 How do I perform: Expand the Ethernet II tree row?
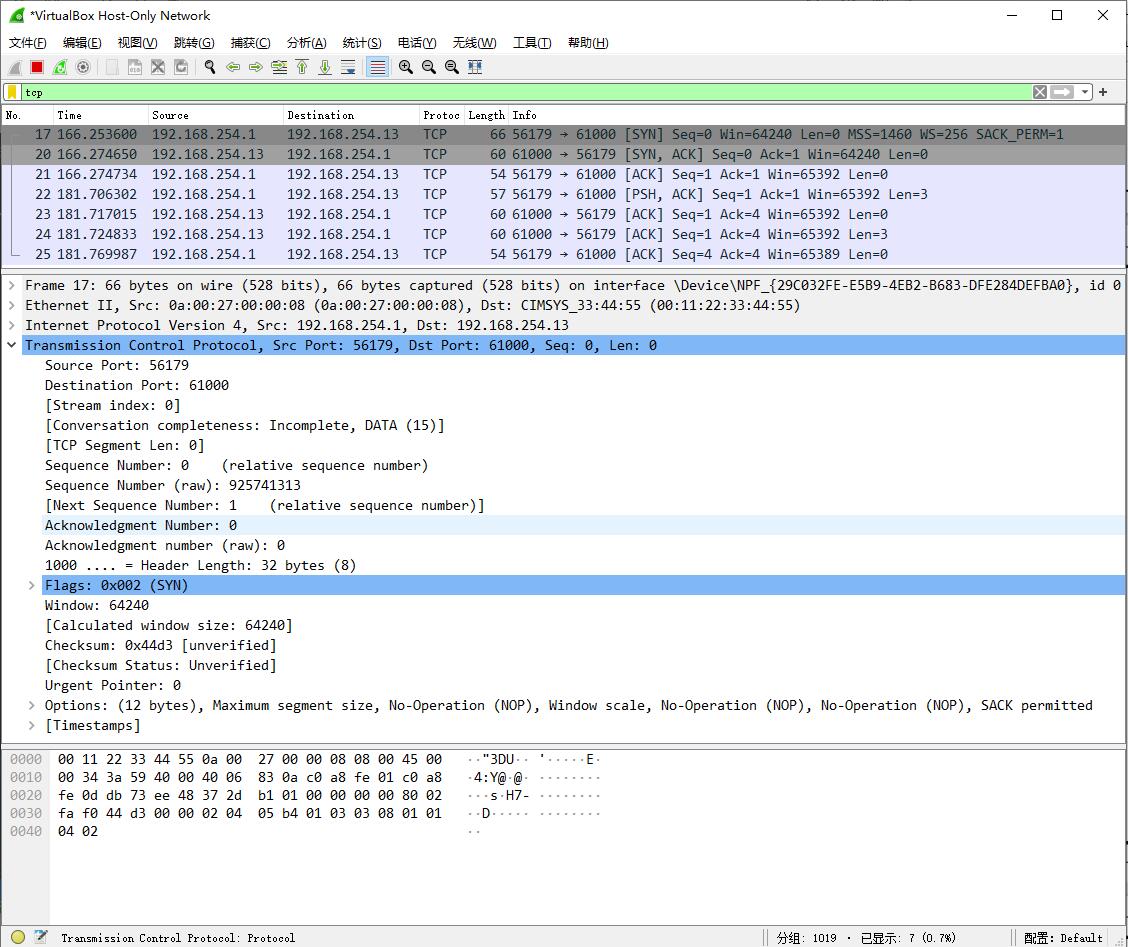[12, 306]
